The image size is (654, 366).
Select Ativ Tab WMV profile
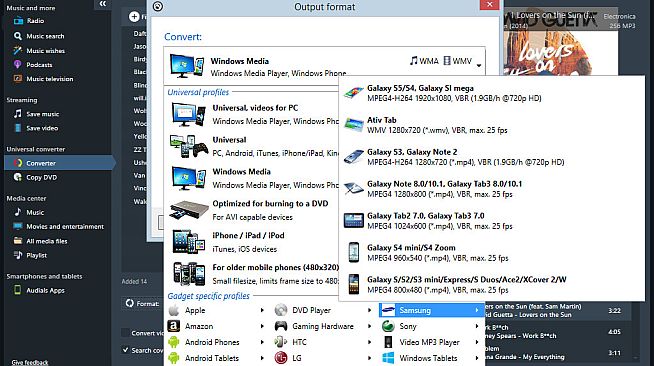coord(492,125)
